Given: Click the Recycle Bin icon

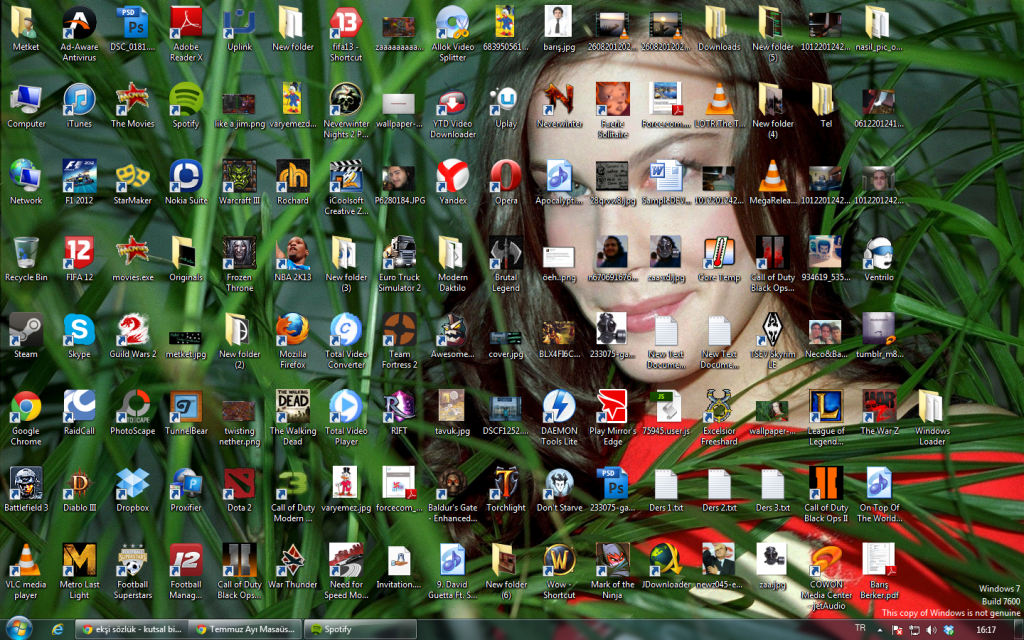Looking at the screenshot, I should point(25,253).
